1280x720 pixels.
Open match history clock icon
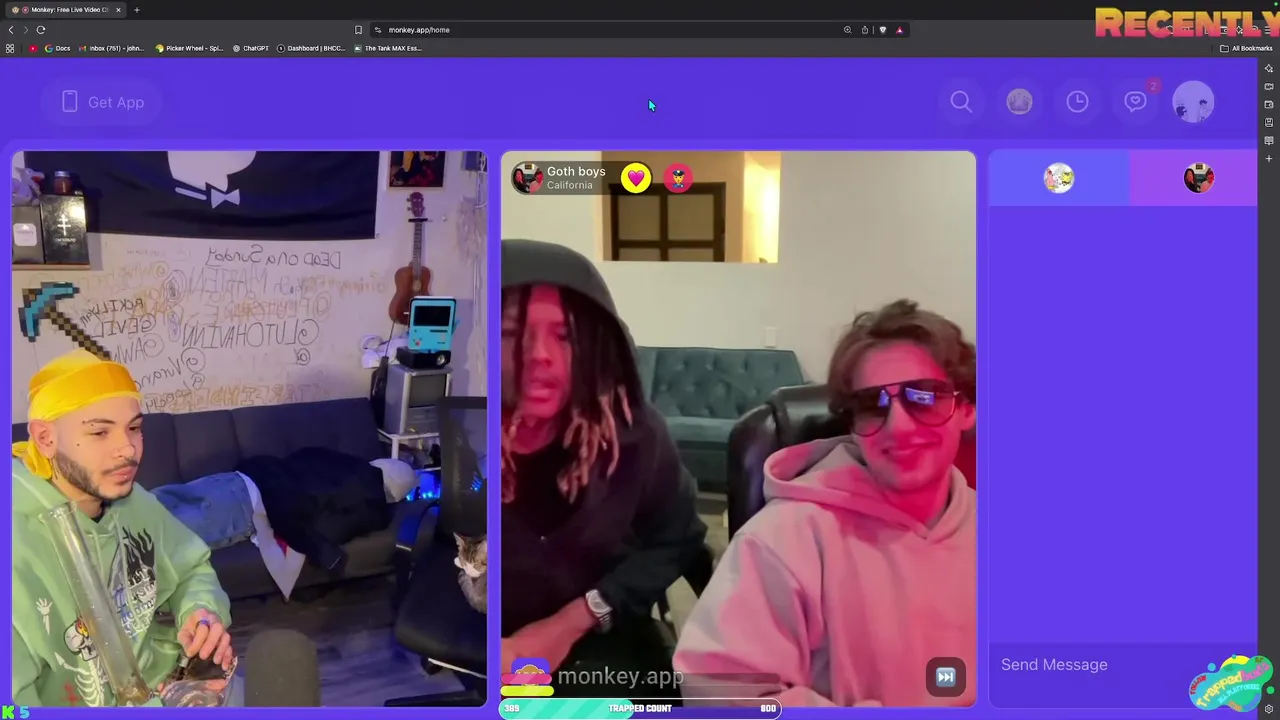point(1077,102)
